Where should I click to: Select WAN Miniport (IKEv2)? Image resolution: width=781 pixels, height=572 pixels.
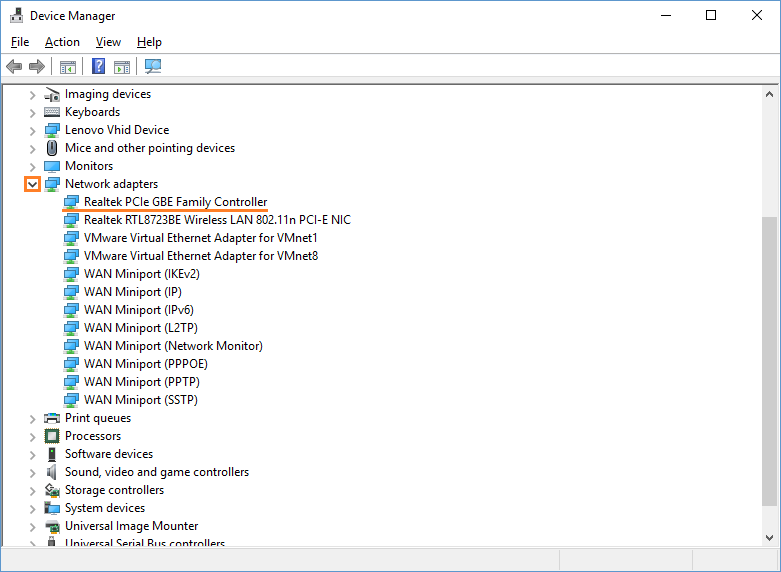(141, 274)
